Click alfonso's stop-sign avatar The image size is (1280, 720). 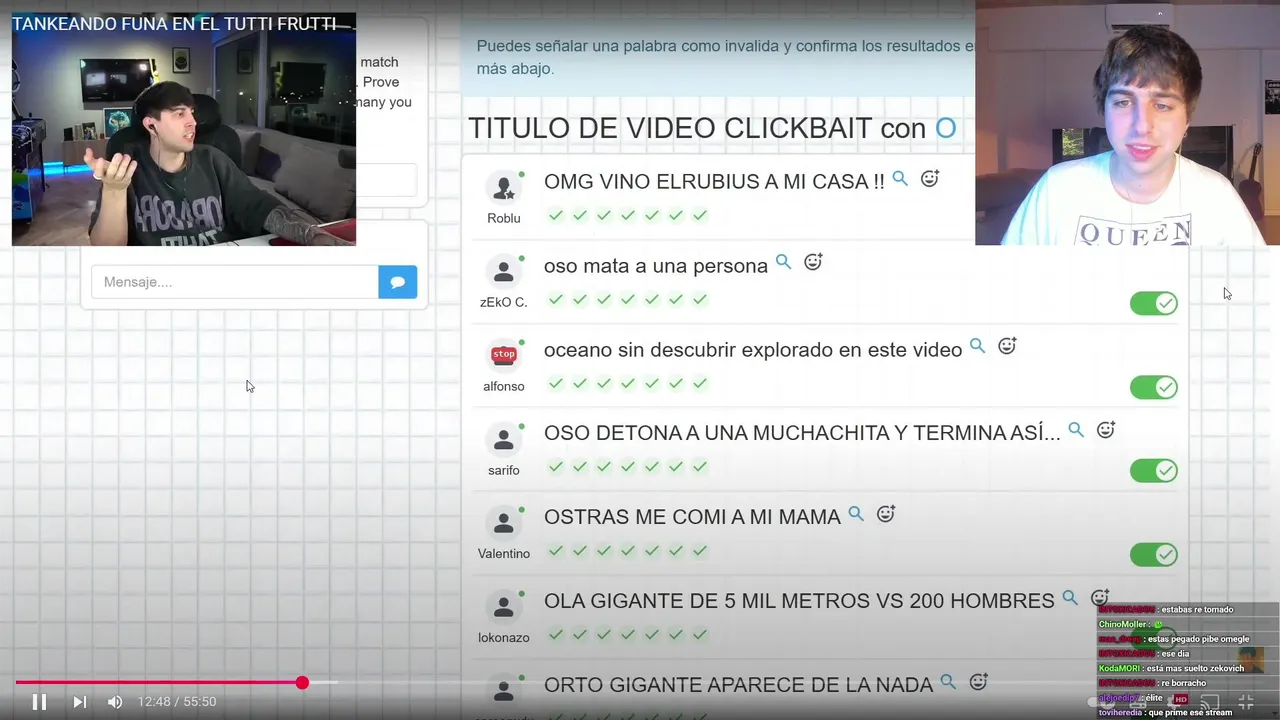(504, 355)
